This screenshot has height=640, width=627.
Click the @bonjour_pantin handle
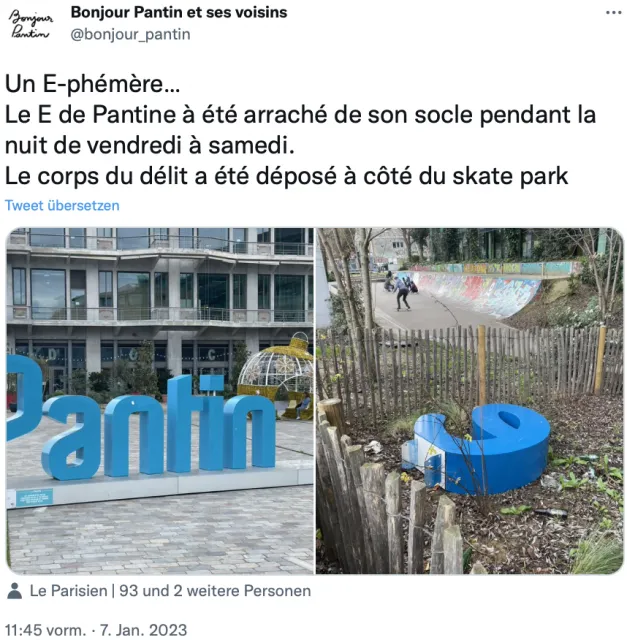tap(130, 34)
